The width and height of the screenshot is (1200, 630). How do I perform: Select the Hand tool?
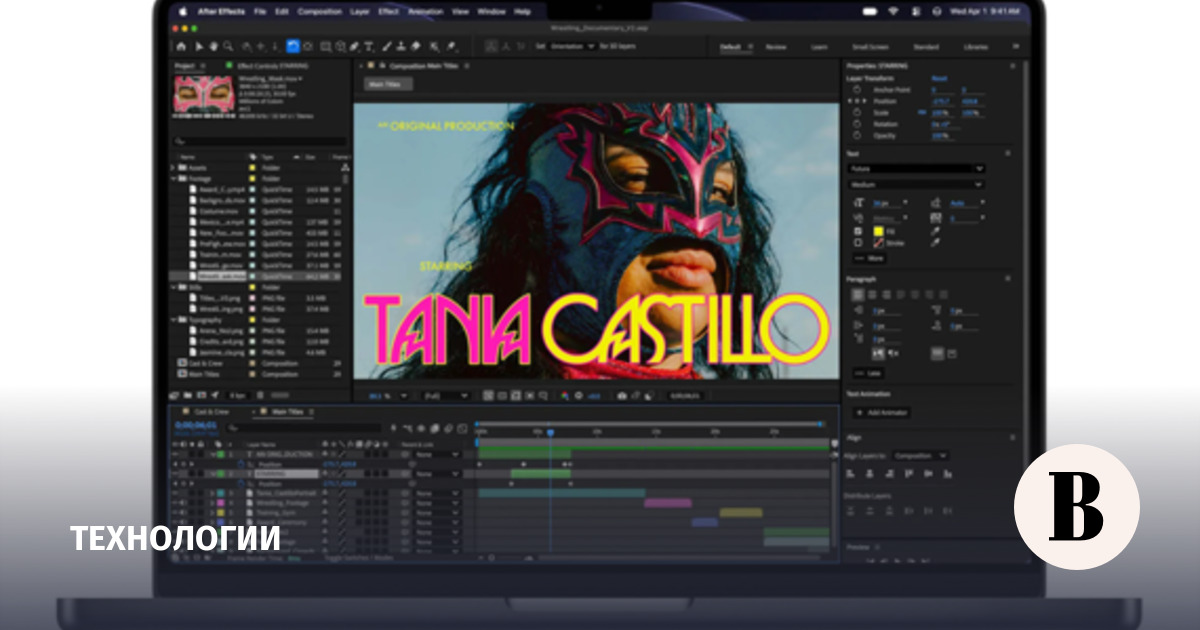coord(213,46)
